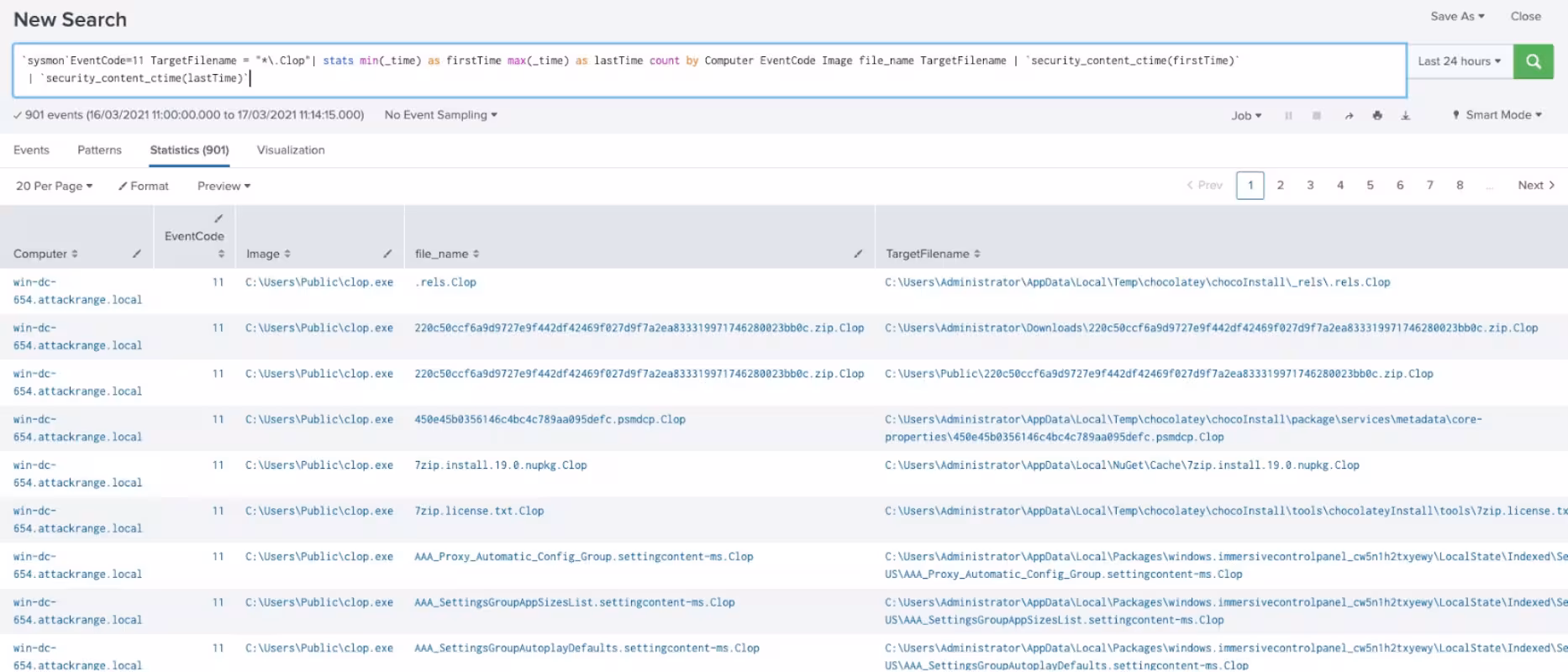Viewport: 1568px width, 672px height.
Task: Open the Last 24 hours time picker
Action: (x=1459, y=61)
